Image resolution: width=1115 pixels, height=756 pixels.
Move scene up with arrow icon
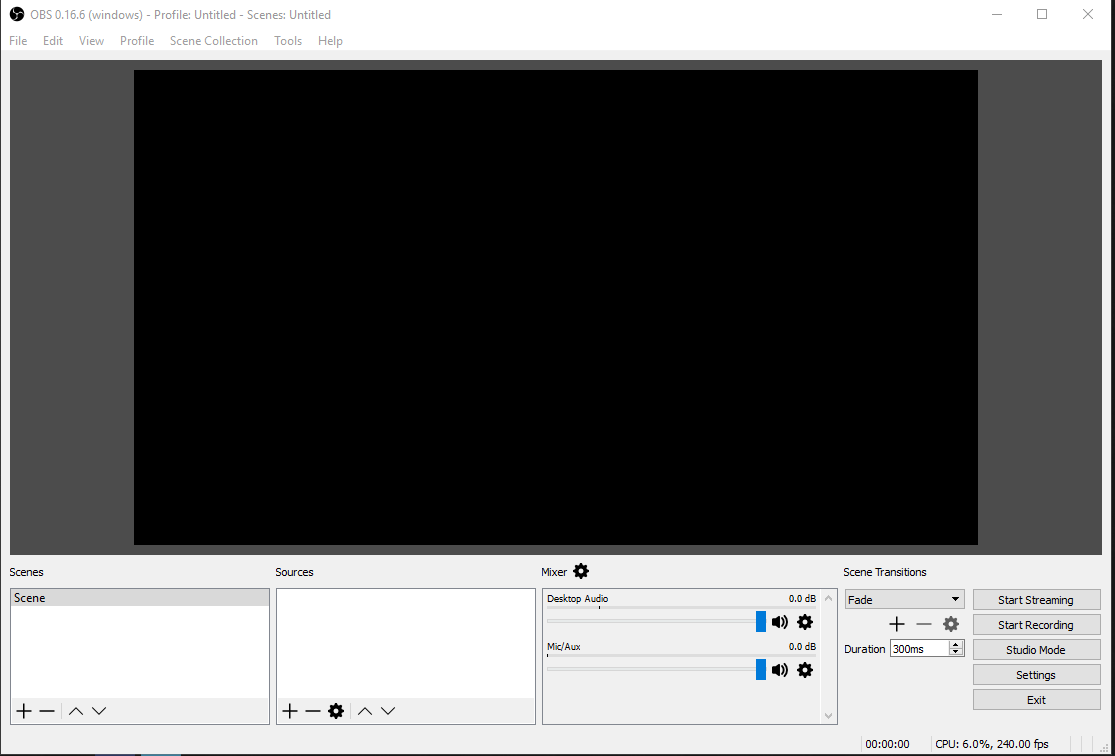click(76, 710)
